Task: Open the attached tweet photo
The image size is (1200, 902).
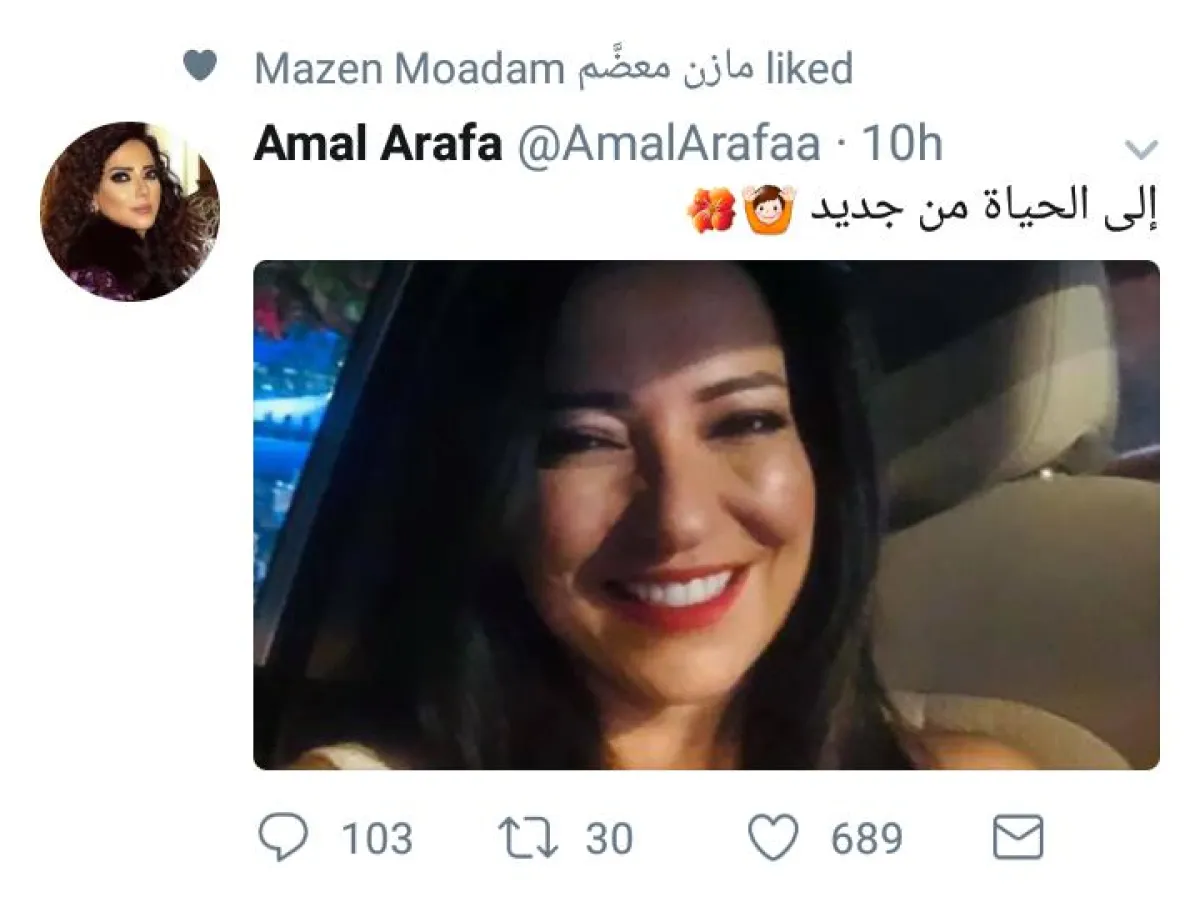Action: tap(706, 515)
